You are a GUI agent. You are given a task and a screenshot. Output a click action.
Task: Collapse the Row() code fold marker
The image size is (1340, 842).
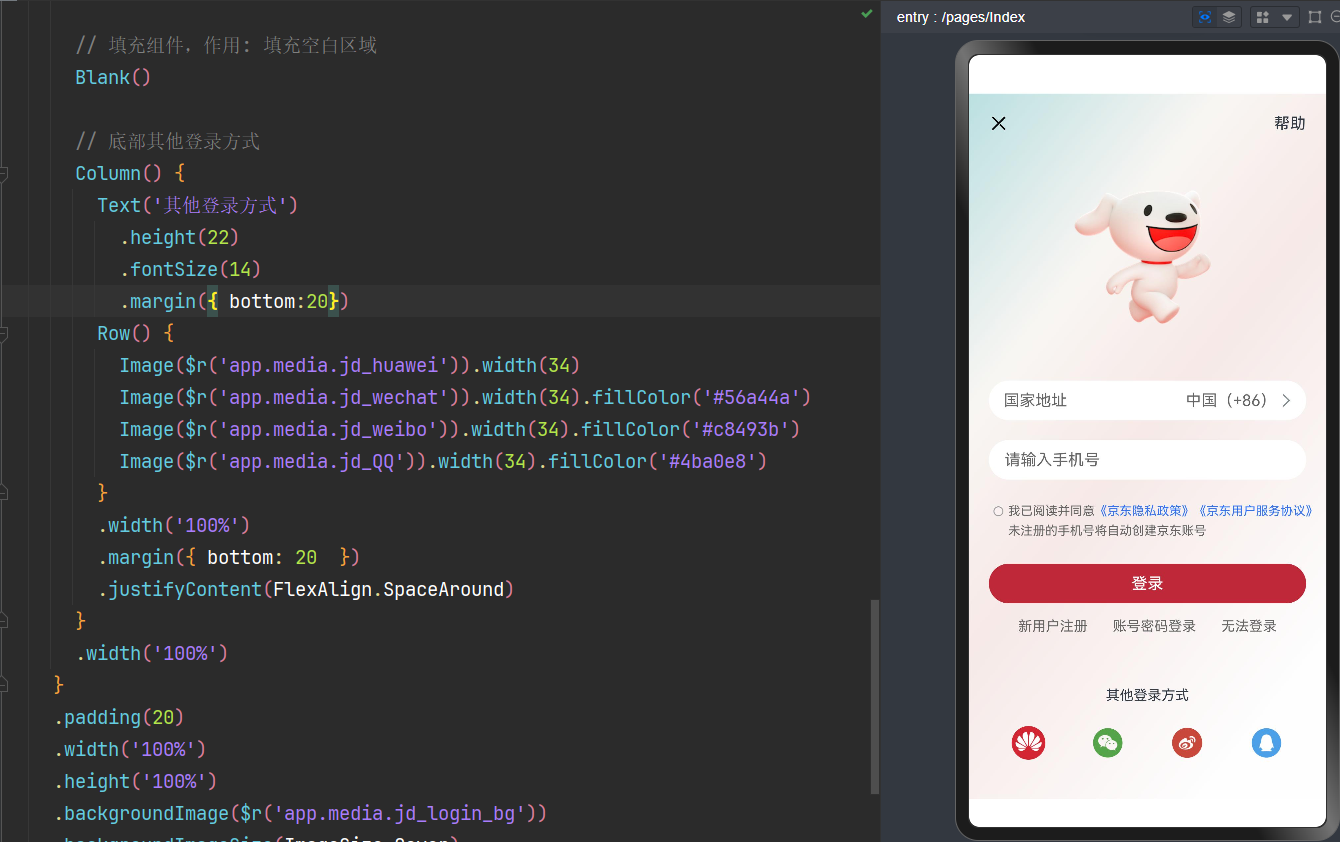coord(4,334)
